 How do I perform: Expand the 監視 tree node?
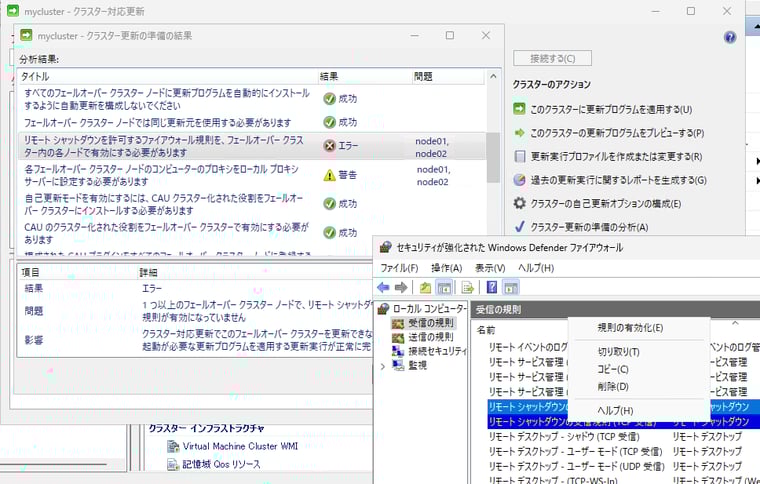pos(383,366)
